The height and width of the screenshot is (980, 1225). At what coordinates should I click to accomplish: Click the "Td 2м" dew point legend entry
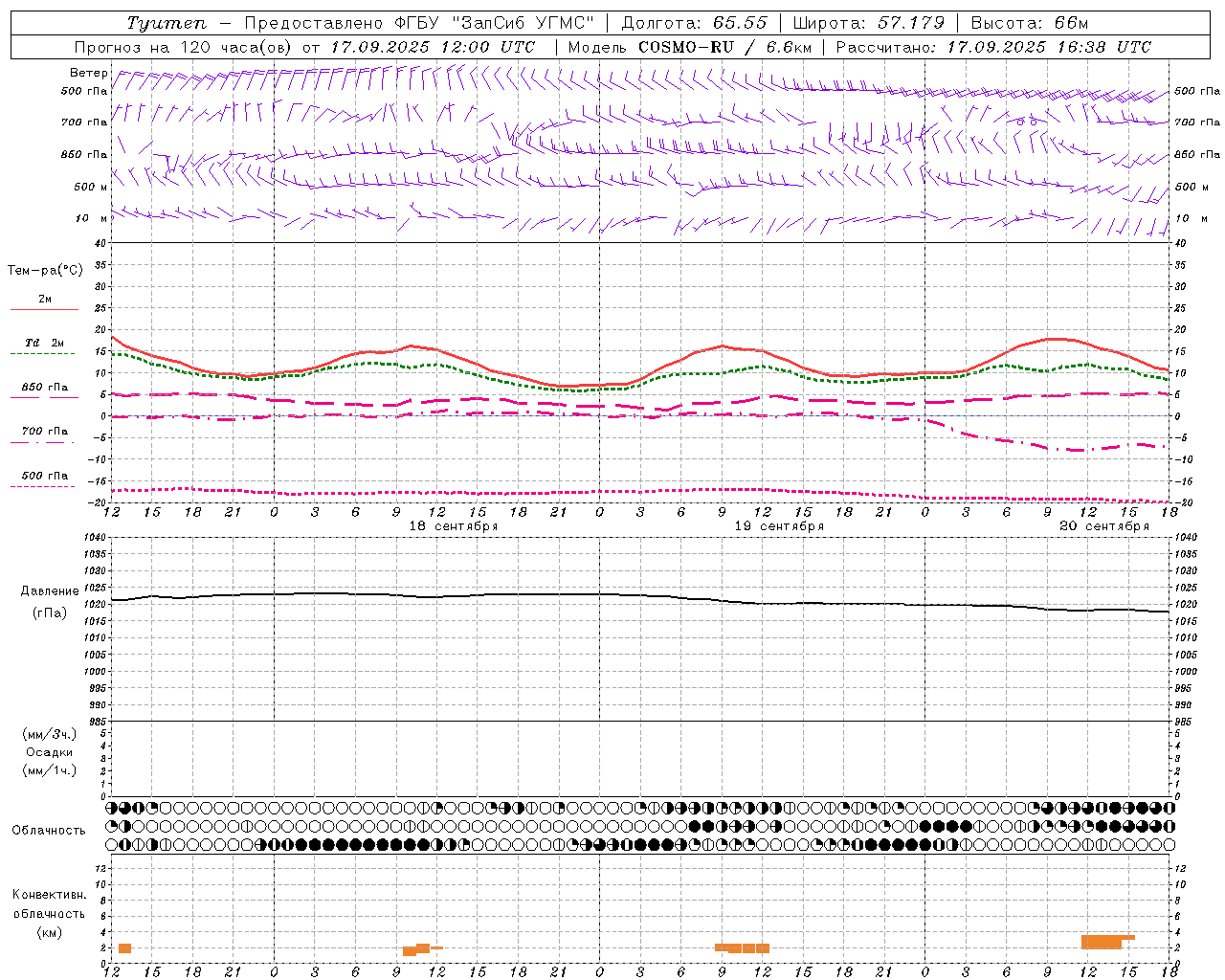coord(45,343)
